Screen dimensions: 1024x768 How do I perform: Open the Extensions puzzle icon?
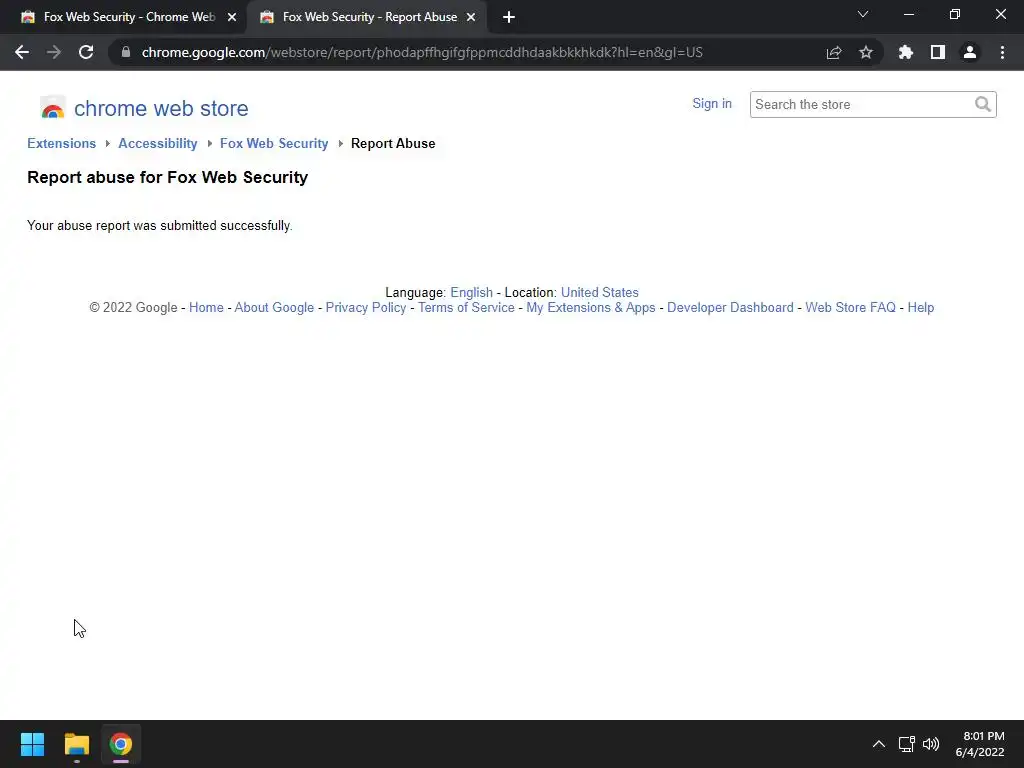906,52
